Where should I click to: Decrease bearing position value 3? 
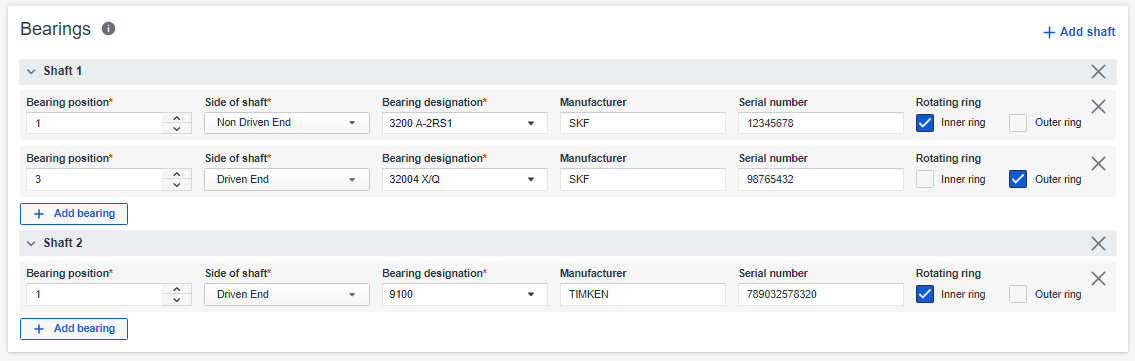click(177, 184)
